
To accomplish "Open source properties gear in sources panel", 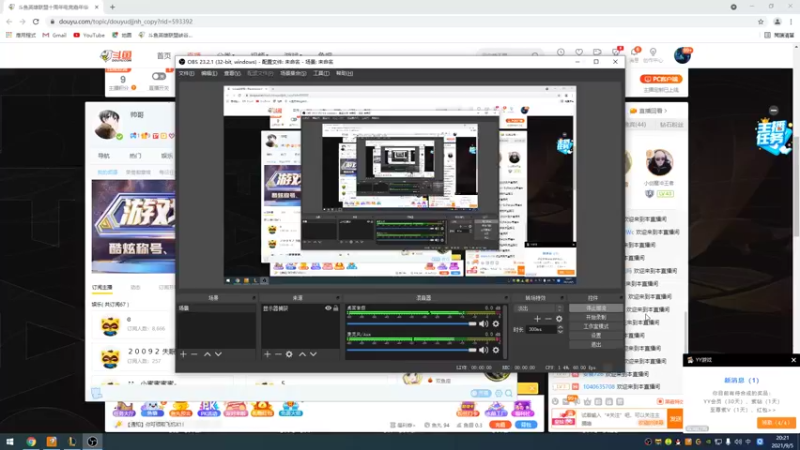I will pyautogui.click(x=289, y=354).
